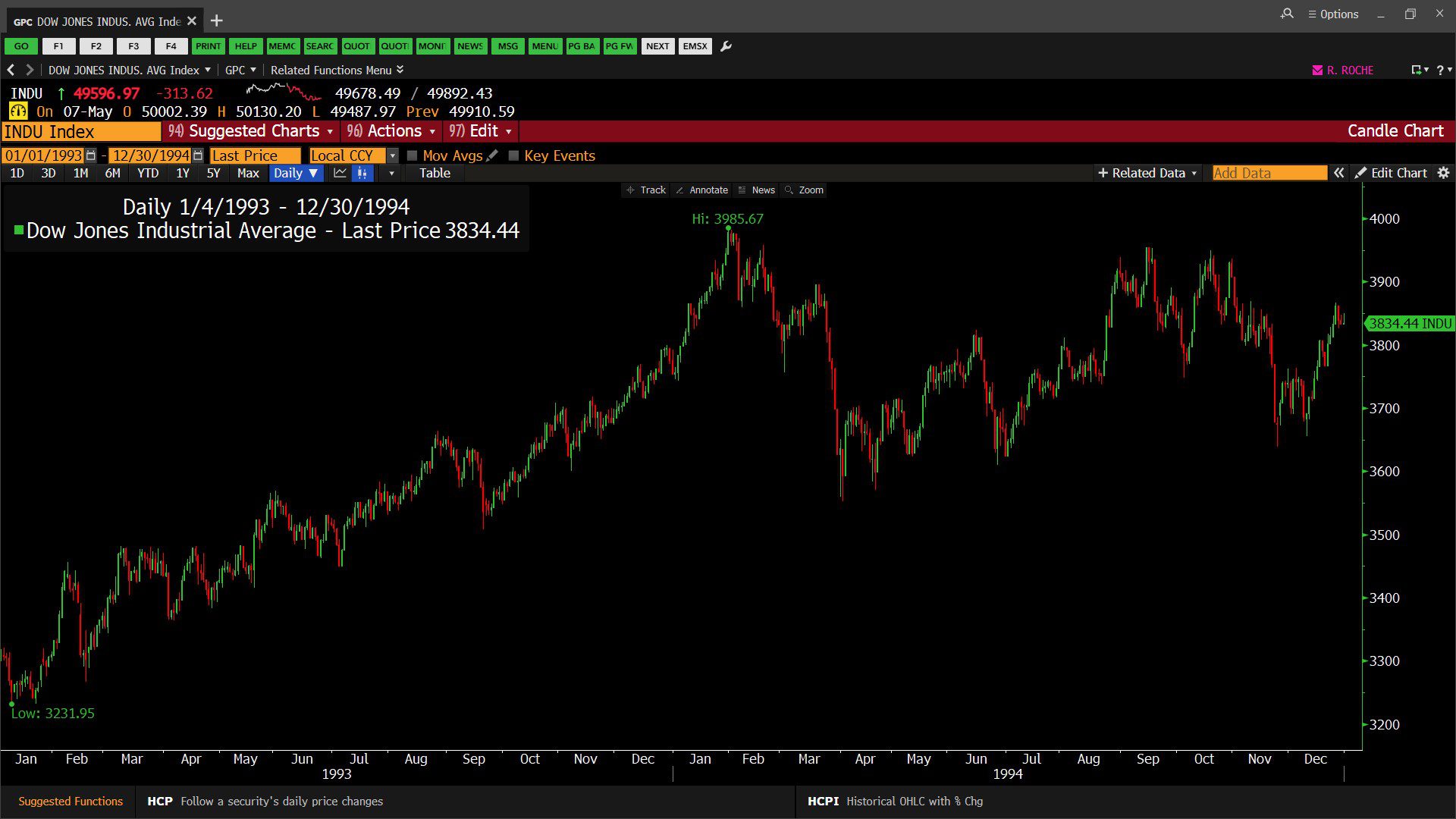Expand the Related Functions Menu
1456x819 pixels.
click(x=337, y=70)
